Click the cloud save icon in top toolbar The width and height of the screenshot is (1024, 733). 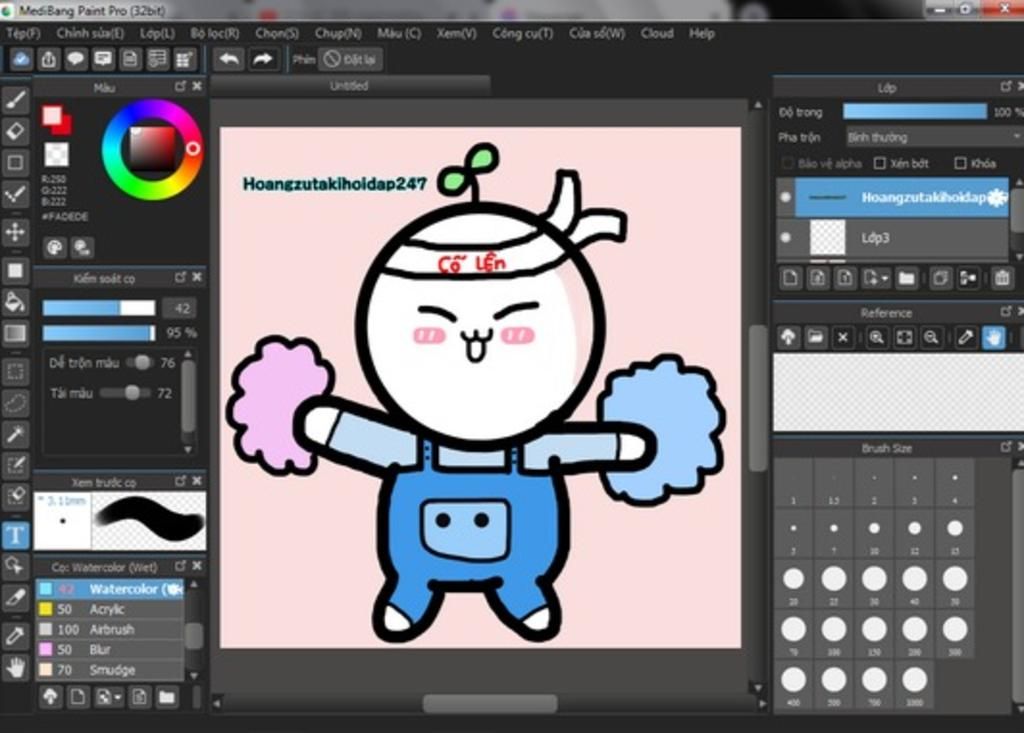[21, 59]
